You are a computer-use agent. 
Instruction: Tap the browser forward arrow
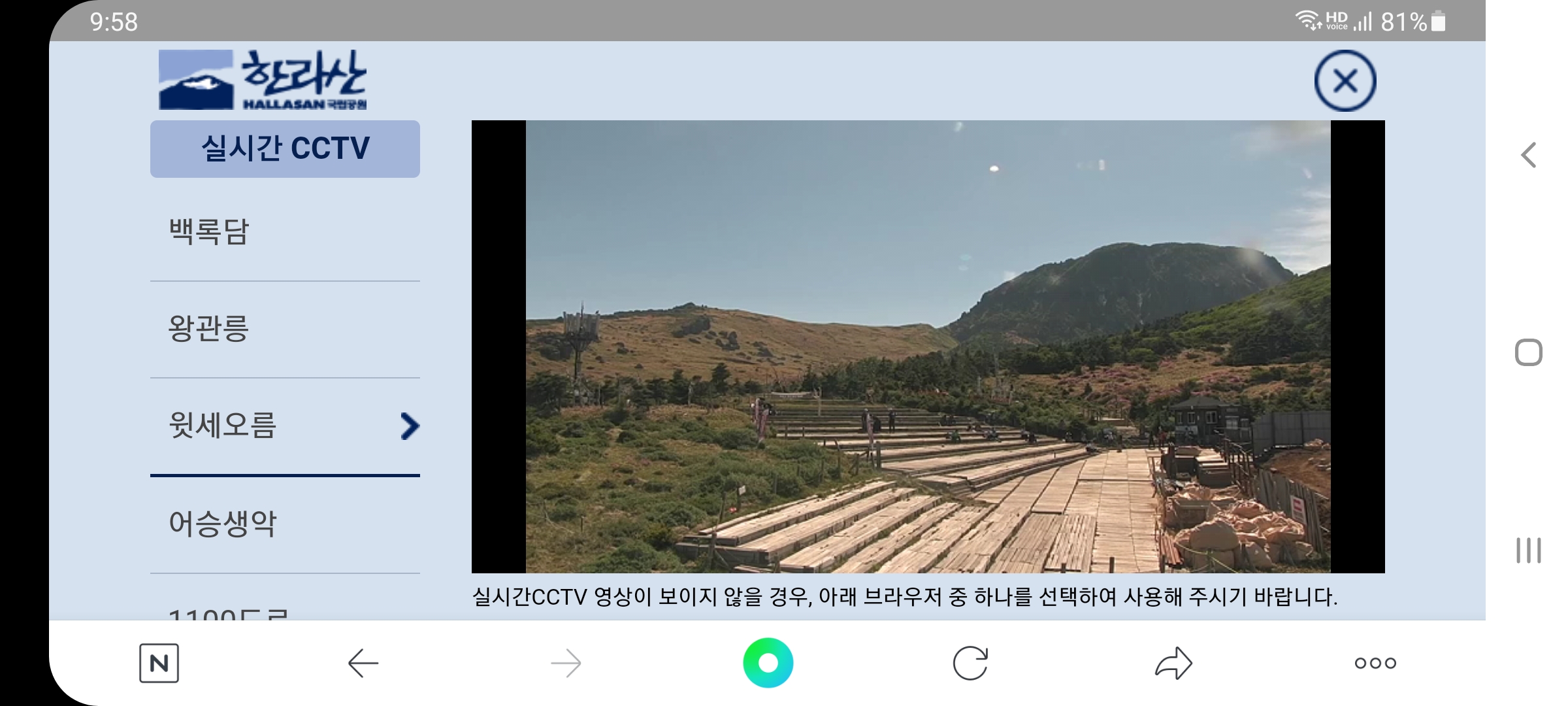click(x=566, y=663)
